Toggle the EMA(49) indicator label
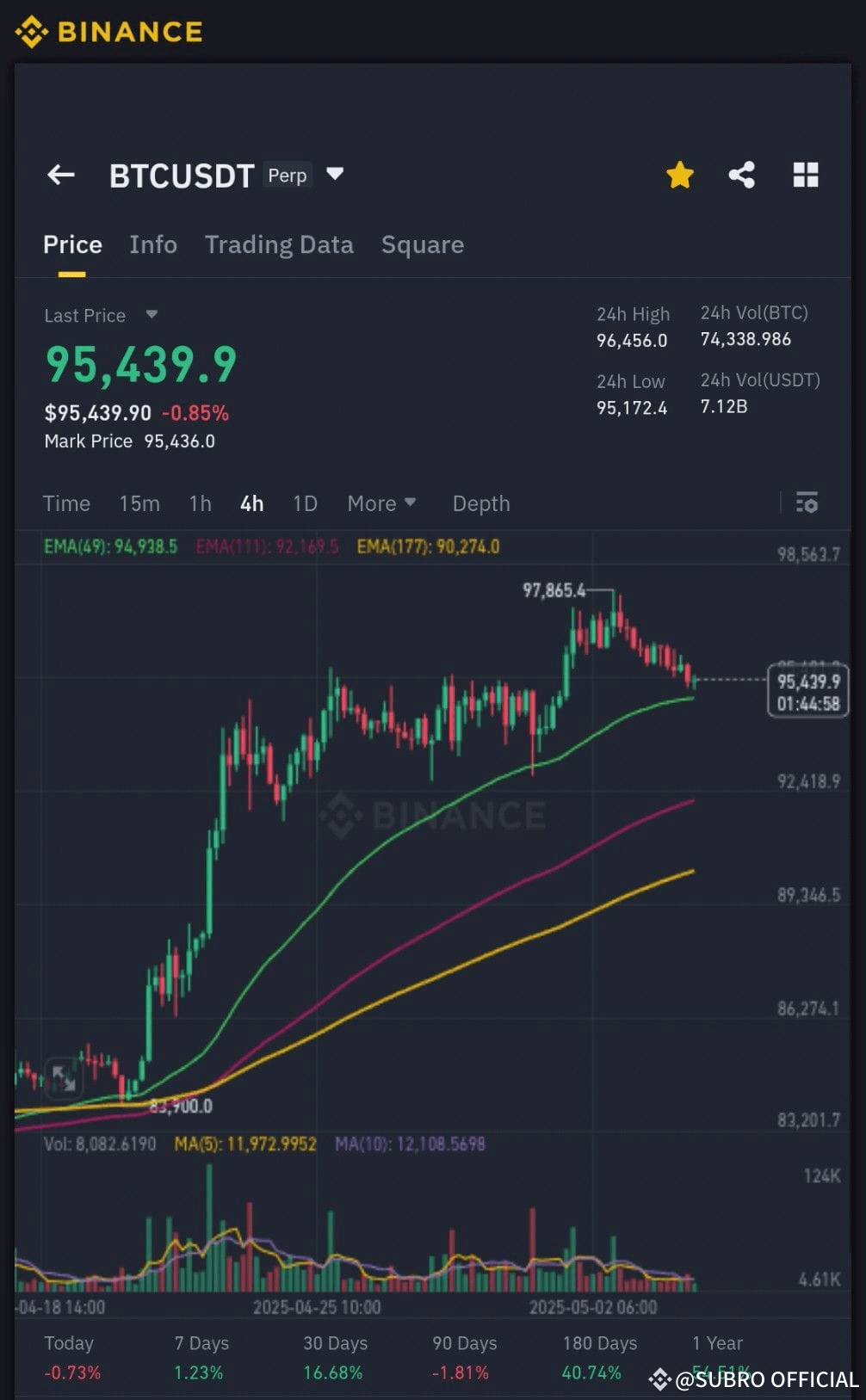Screen dimensions: 866x1400 pos(112,546)
